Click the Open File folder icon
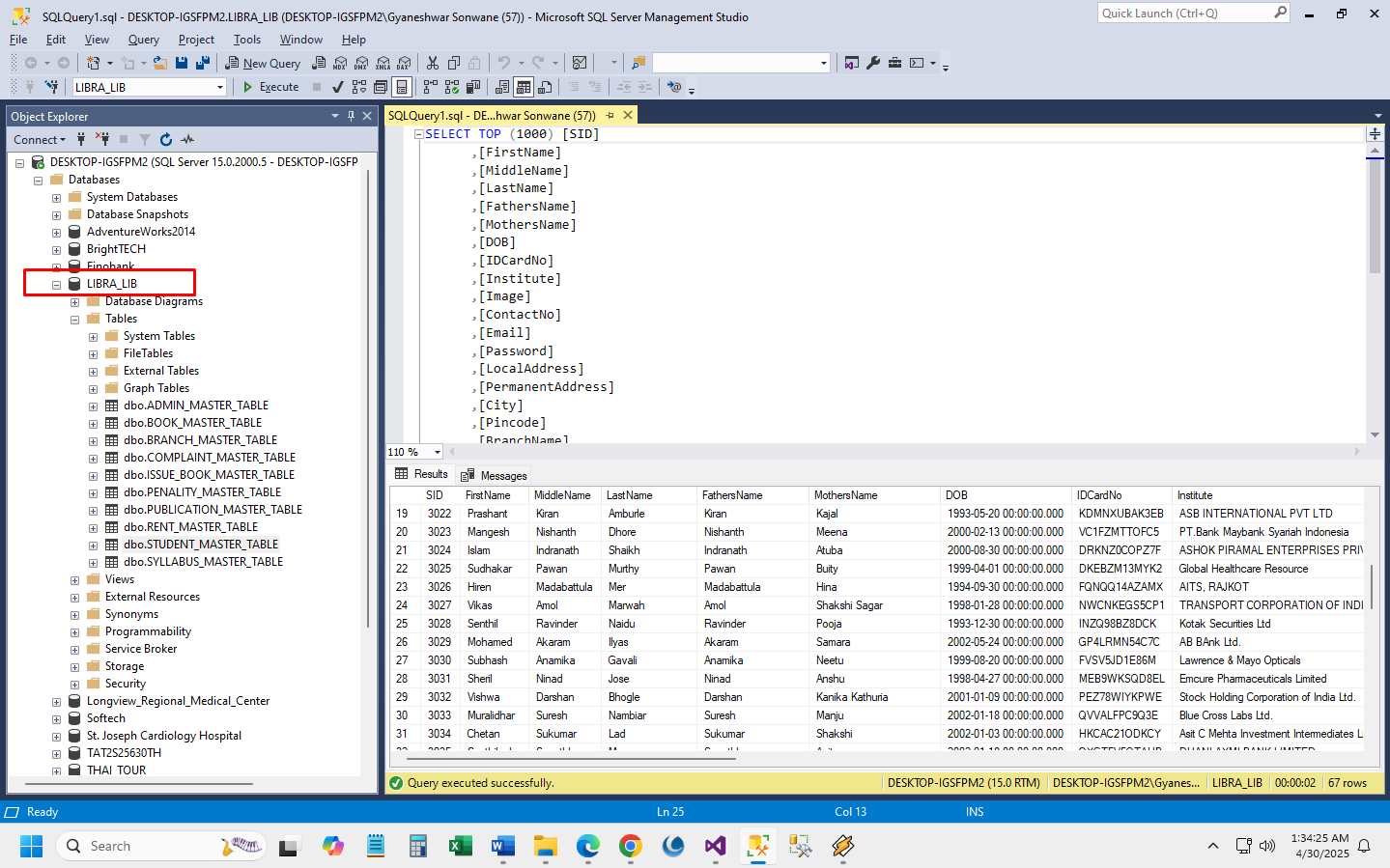The image size is (1390, 868). (x=159, y=63)
